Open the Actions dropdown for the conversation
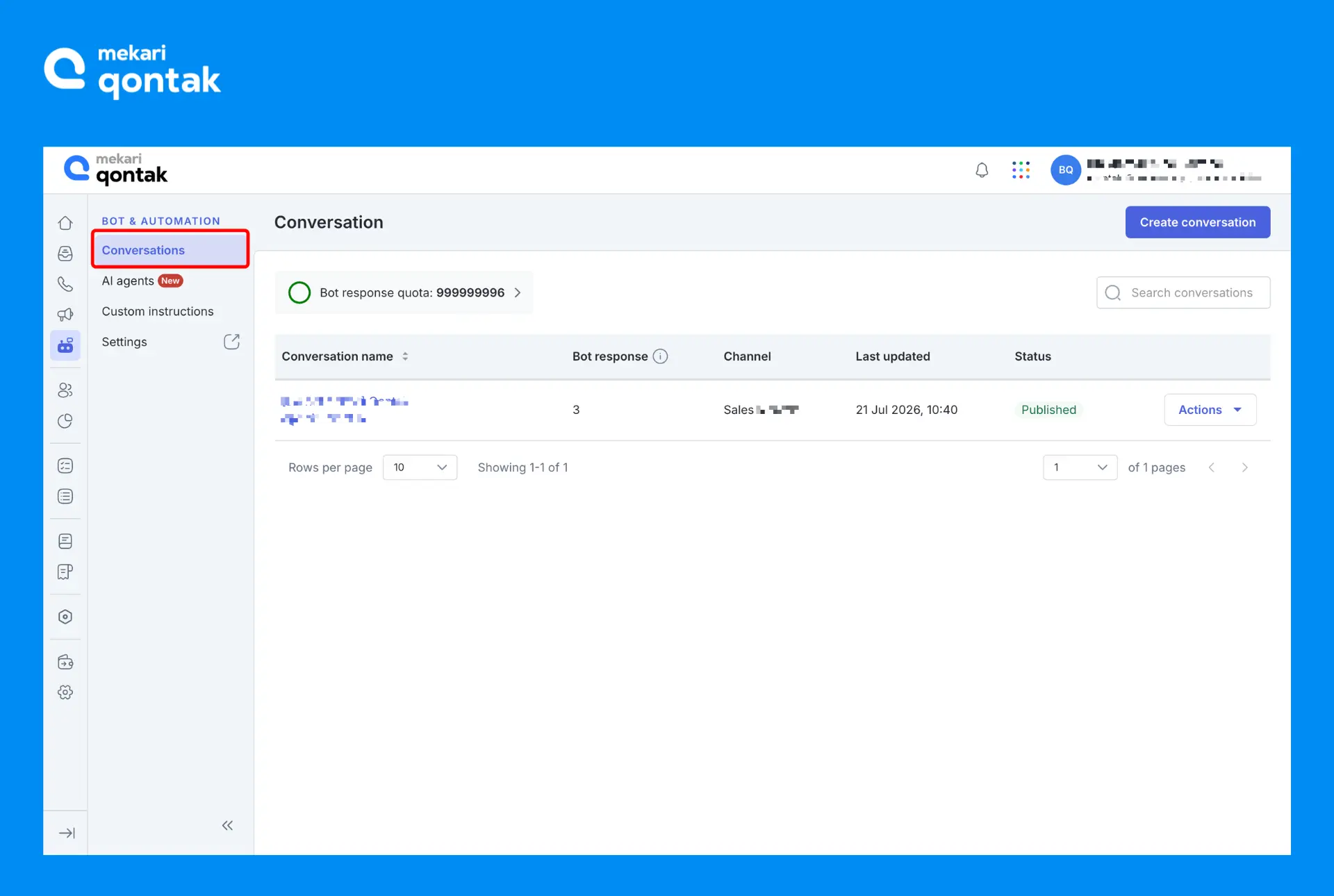This screenshot has height=896, width=1334. 1210,410
